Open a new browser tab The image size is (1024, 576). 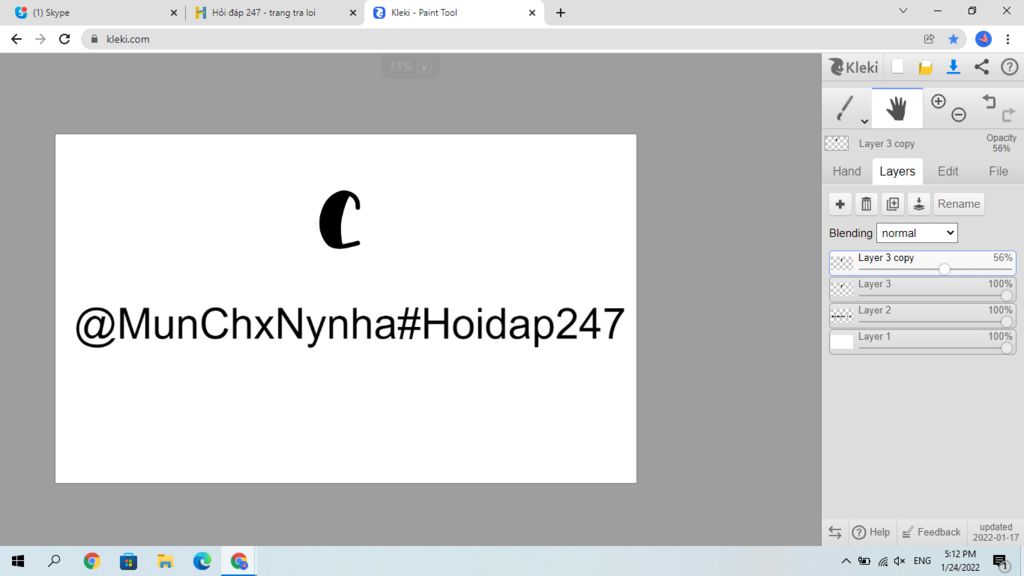pos(560,12)
